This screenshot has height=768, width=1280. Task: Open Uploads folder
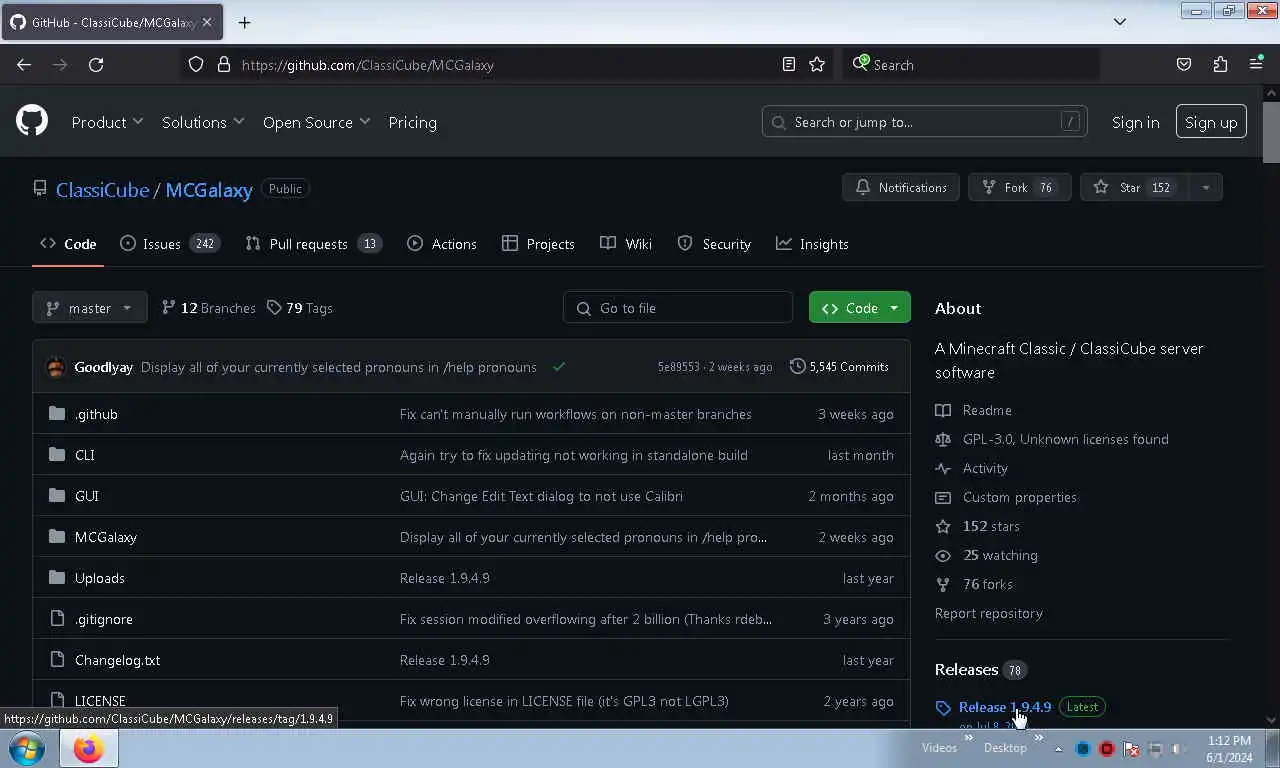point(100,578)
